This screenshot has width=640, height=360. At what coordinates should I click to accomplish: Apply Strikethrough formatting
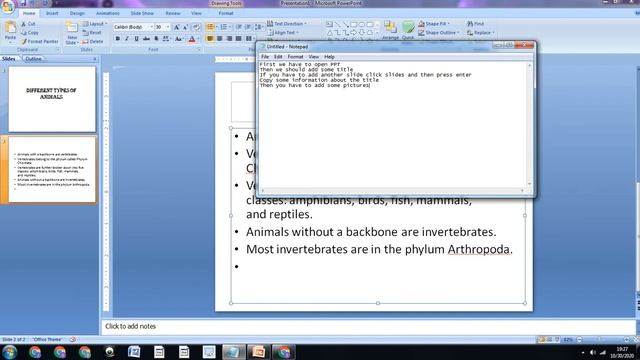(146, 38)
